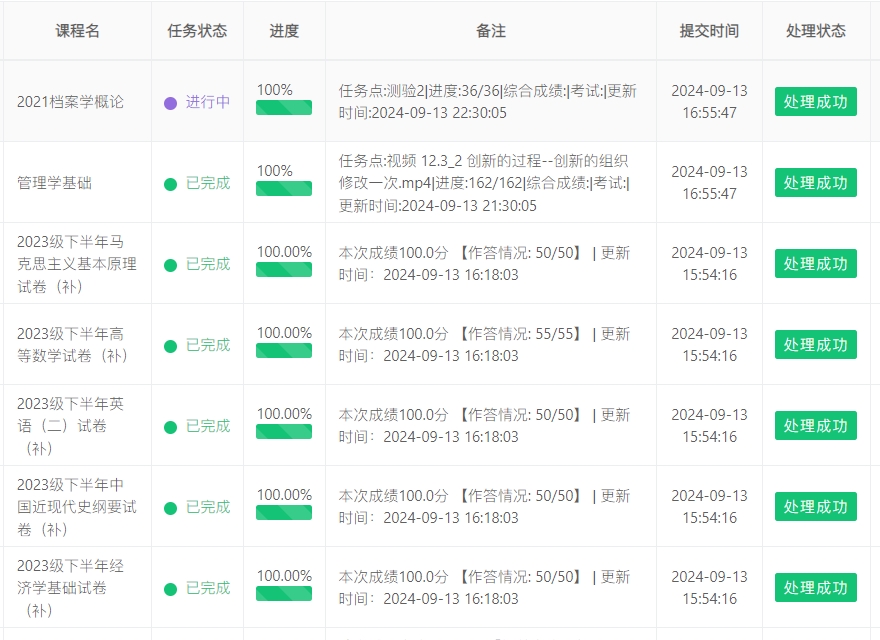Click green status dot for 管理学基础

[x=170, y=183]
